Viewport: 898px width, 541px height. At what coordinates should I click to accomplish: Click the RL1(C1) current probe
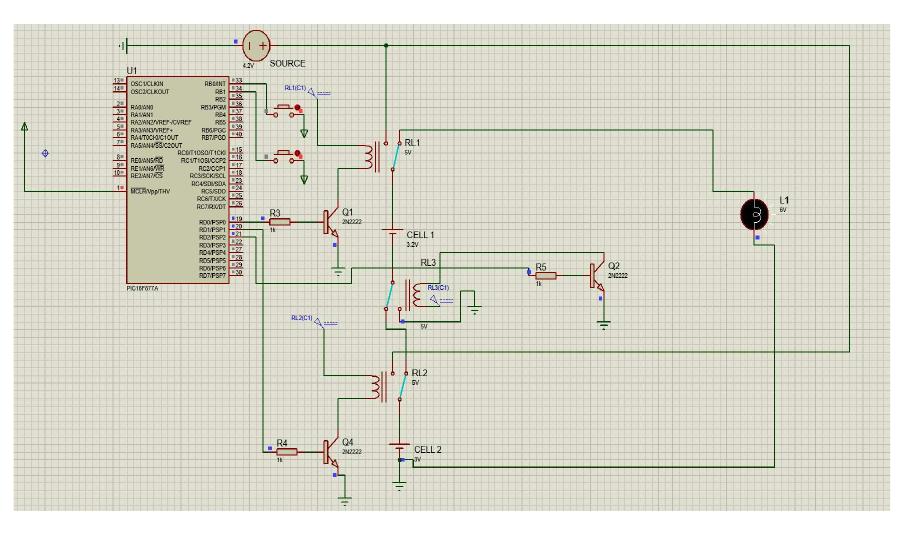tap(311, 92)
